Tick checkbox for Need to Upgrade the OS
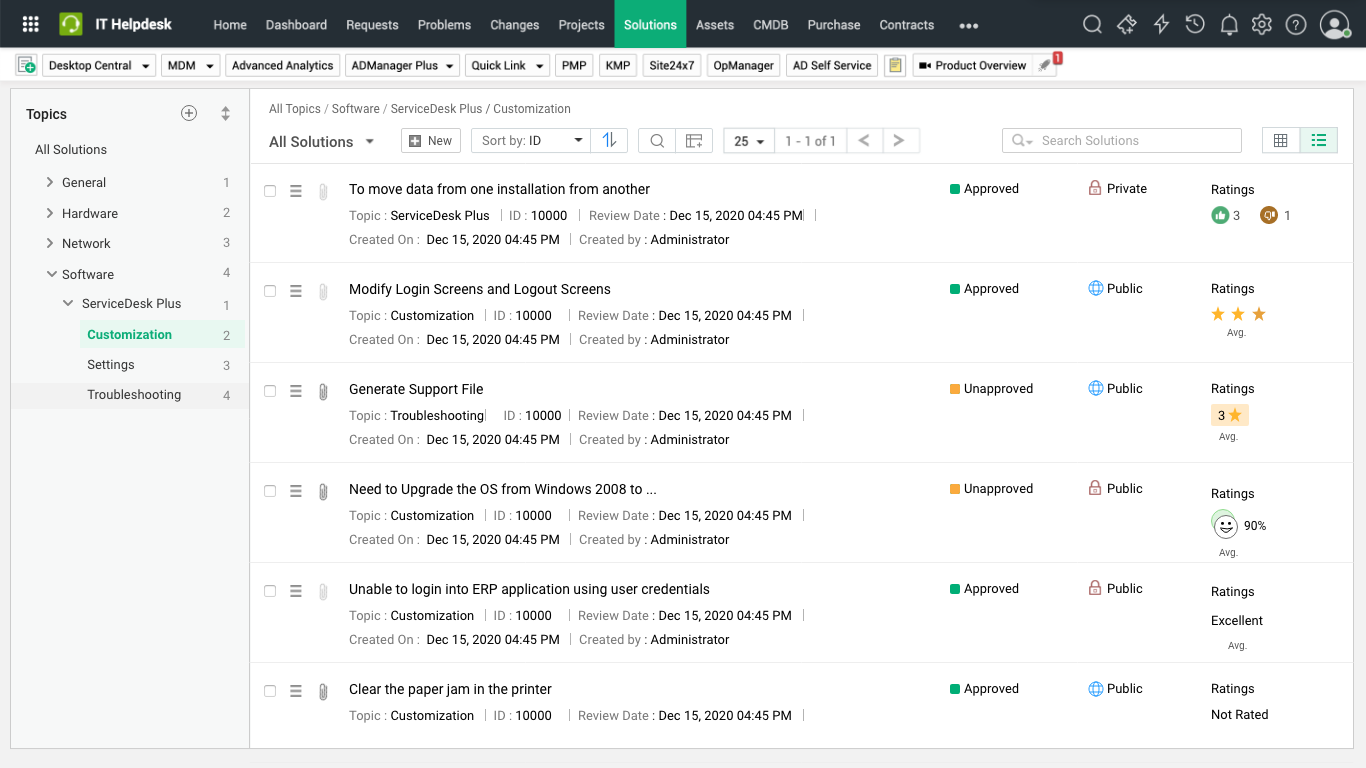1366x768 pixels. (x=270, y=490)
